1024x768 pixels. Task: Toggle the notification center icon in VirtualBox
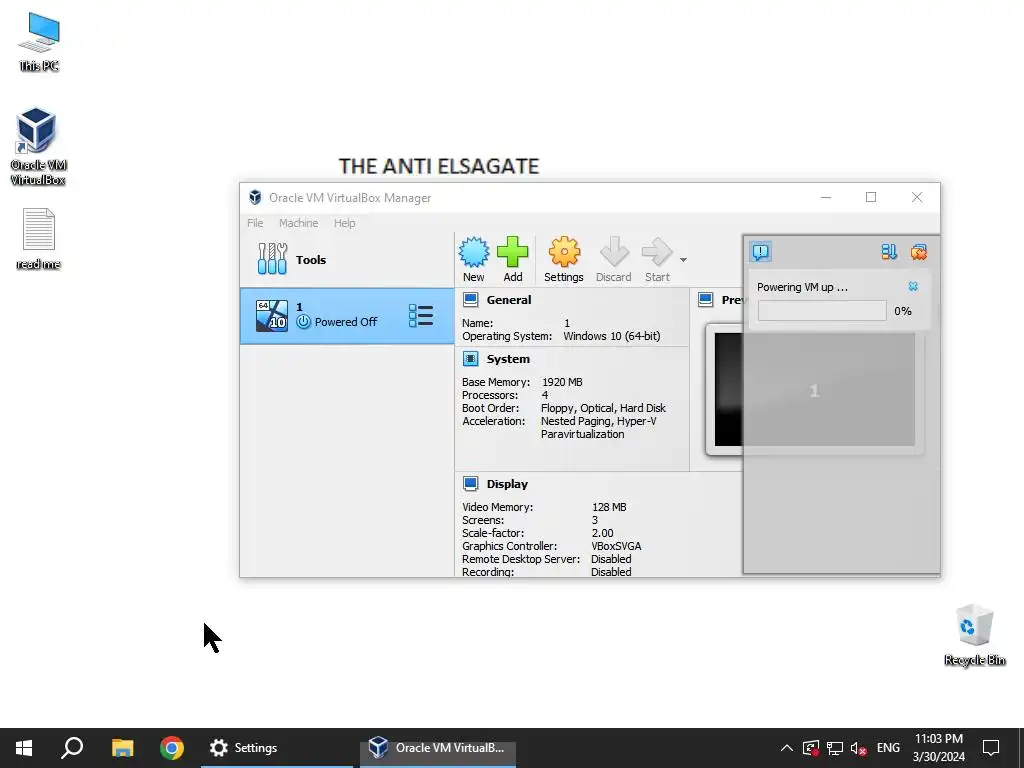(x=761, y=251)
